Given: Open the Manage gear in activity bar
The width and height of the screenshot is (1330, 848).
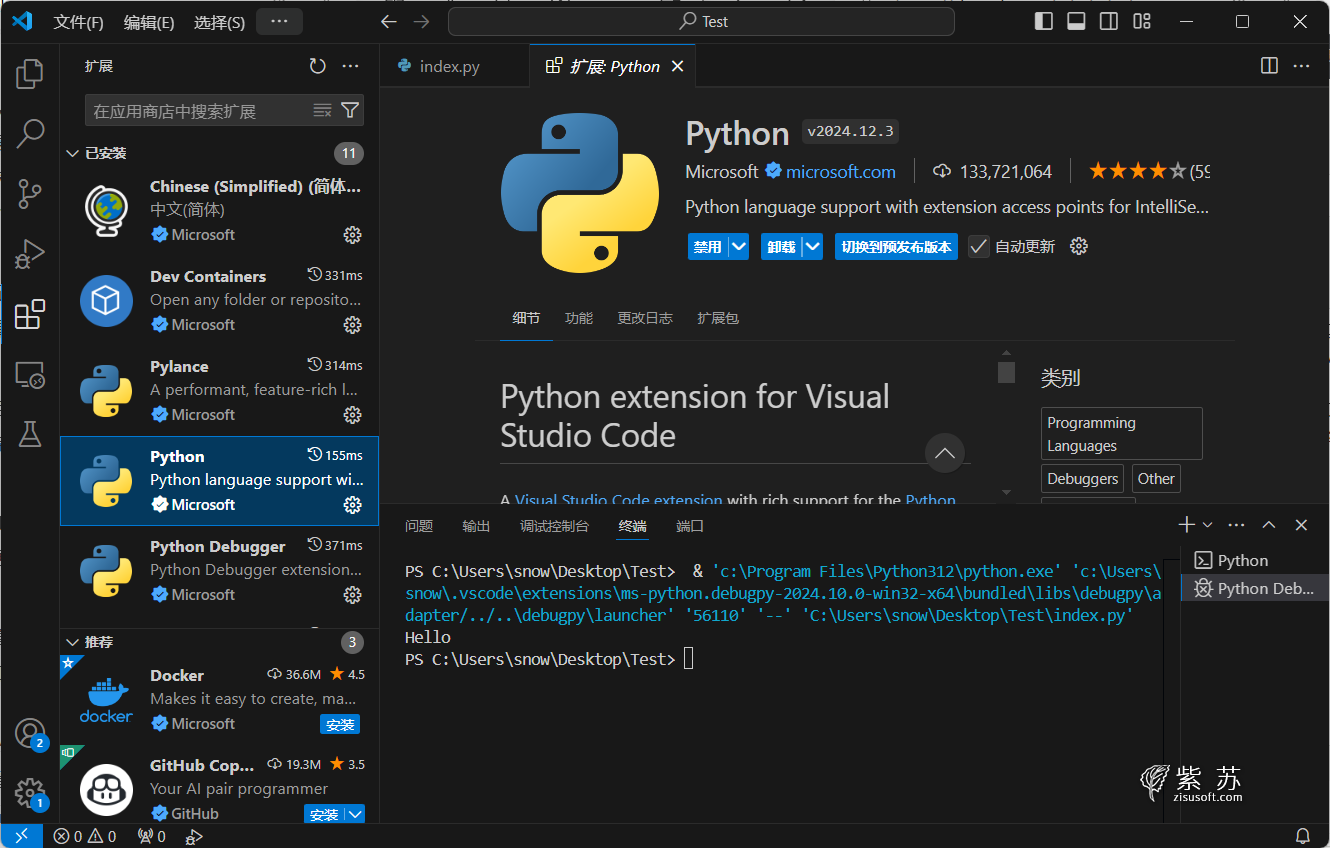Looking at the screenshot, I should (x=30, y=793).
